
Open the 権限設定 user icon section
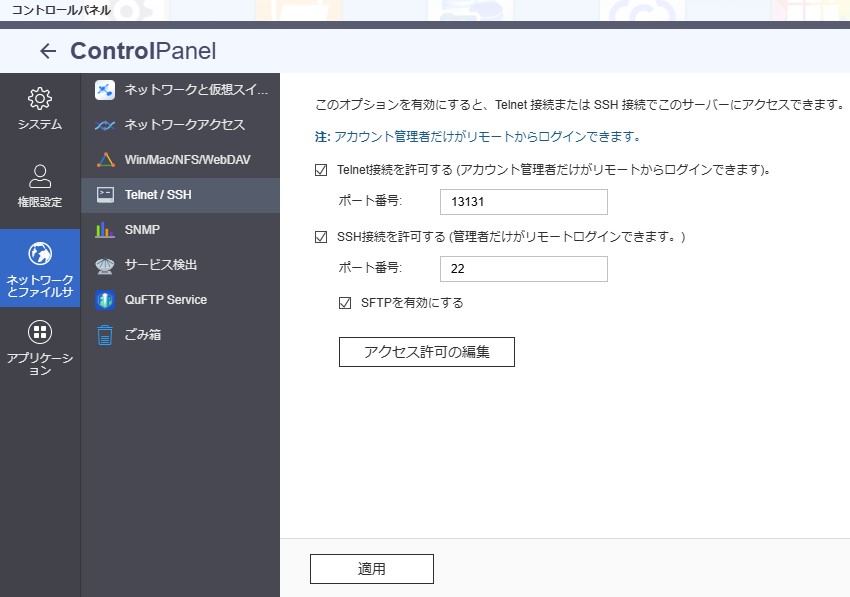pyautogui.click(x=40, y=176)
